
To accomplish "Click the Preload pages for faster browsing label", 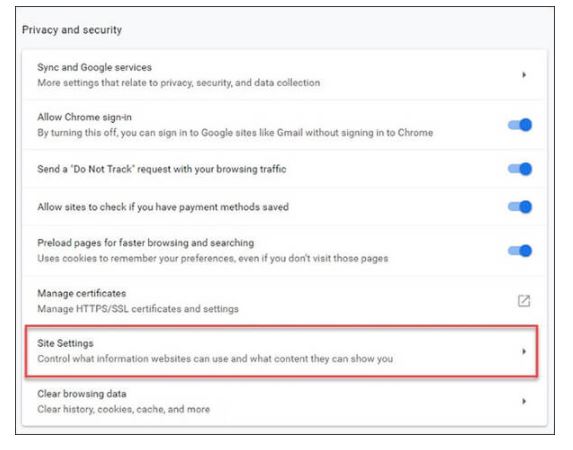I will 145,243.
